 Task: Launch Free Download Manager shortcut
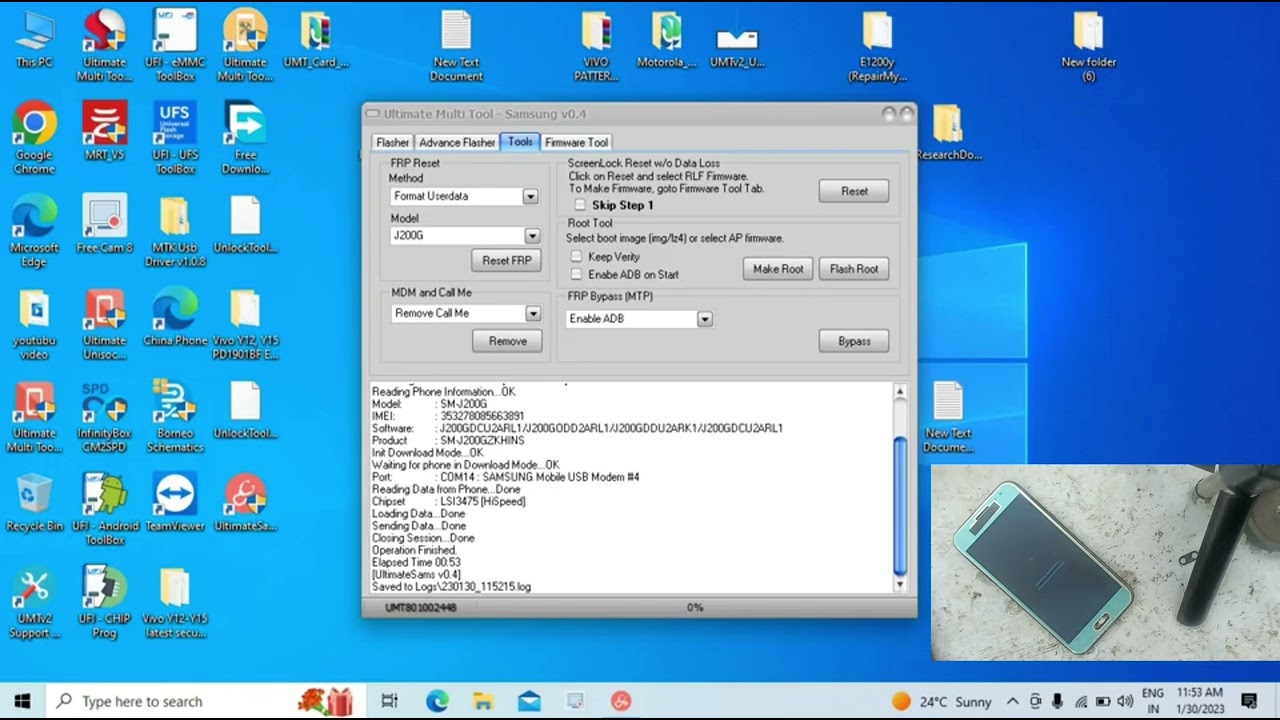tap(245, 138)
